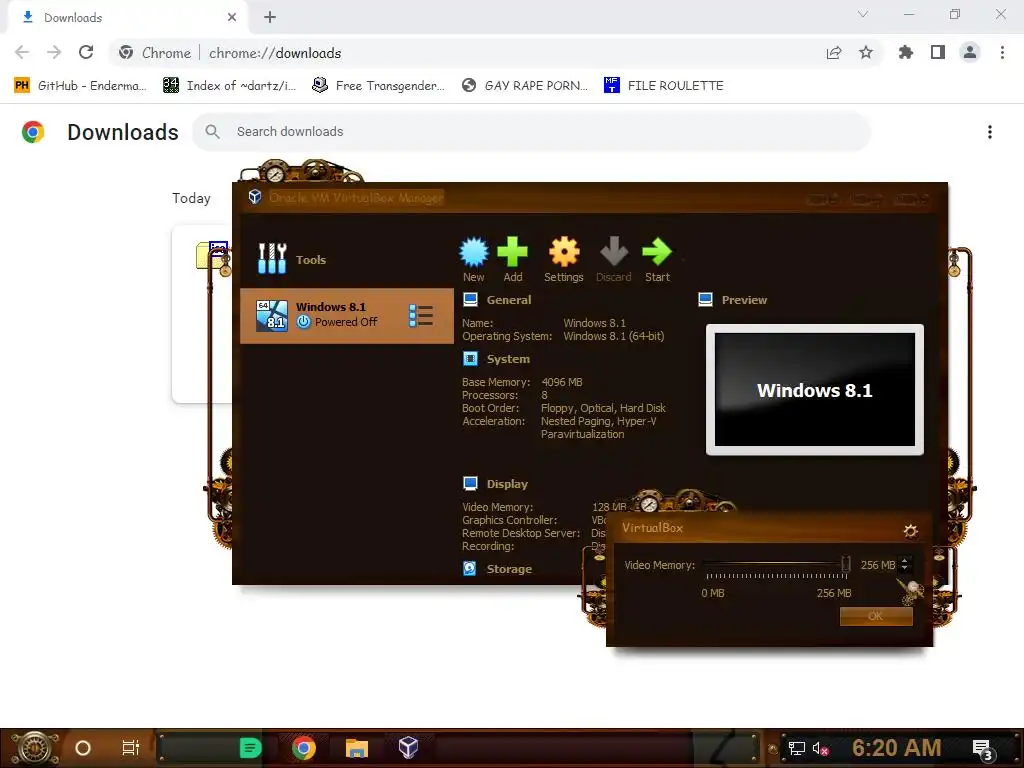Click the gear icon in VirtualBox popup title
1024x768 pixels.
point(910,530)
